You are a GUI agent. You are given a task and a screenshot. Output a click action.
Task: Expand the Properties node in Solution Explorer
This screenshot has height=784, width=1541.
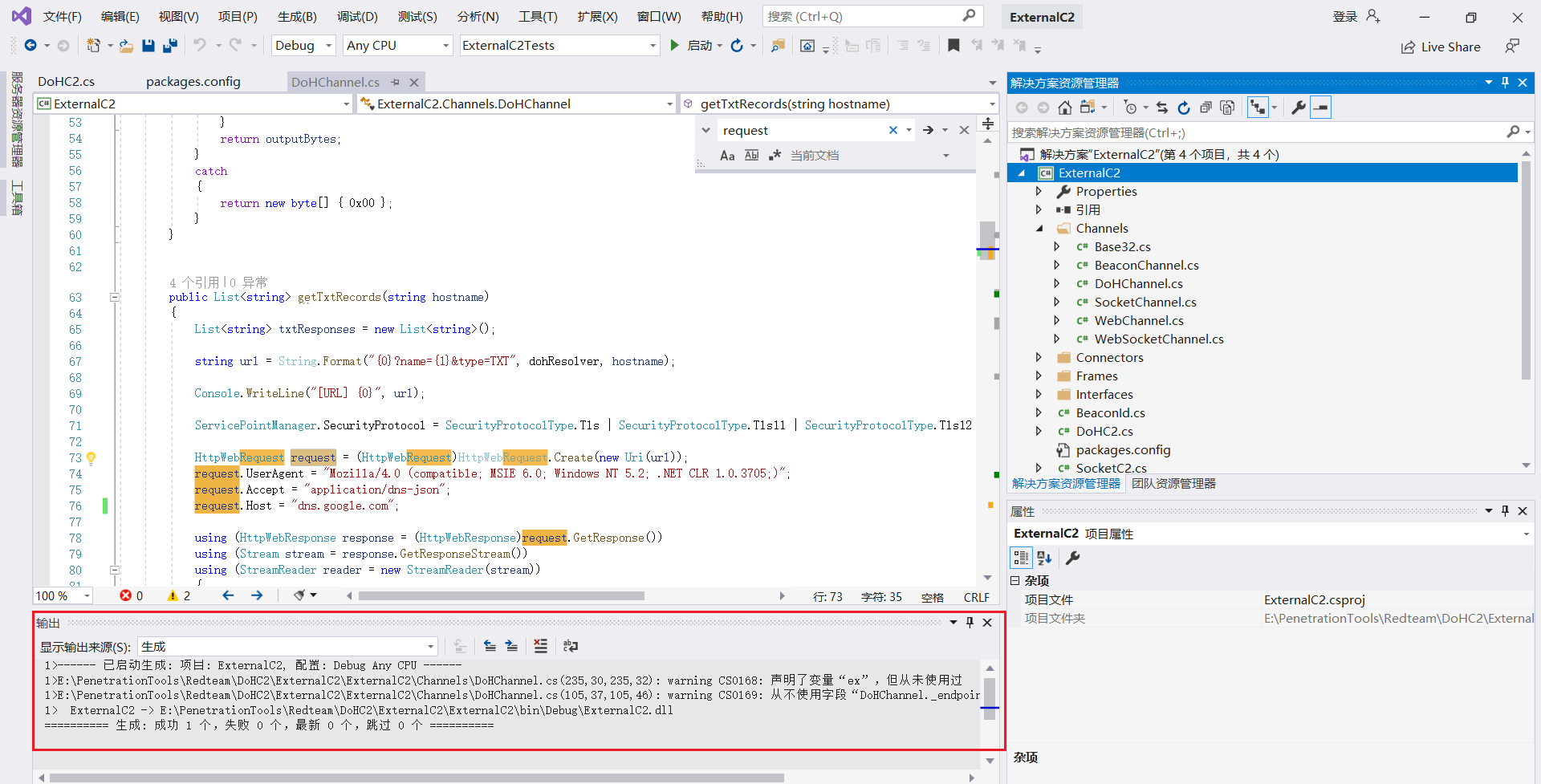point(1039,192)
